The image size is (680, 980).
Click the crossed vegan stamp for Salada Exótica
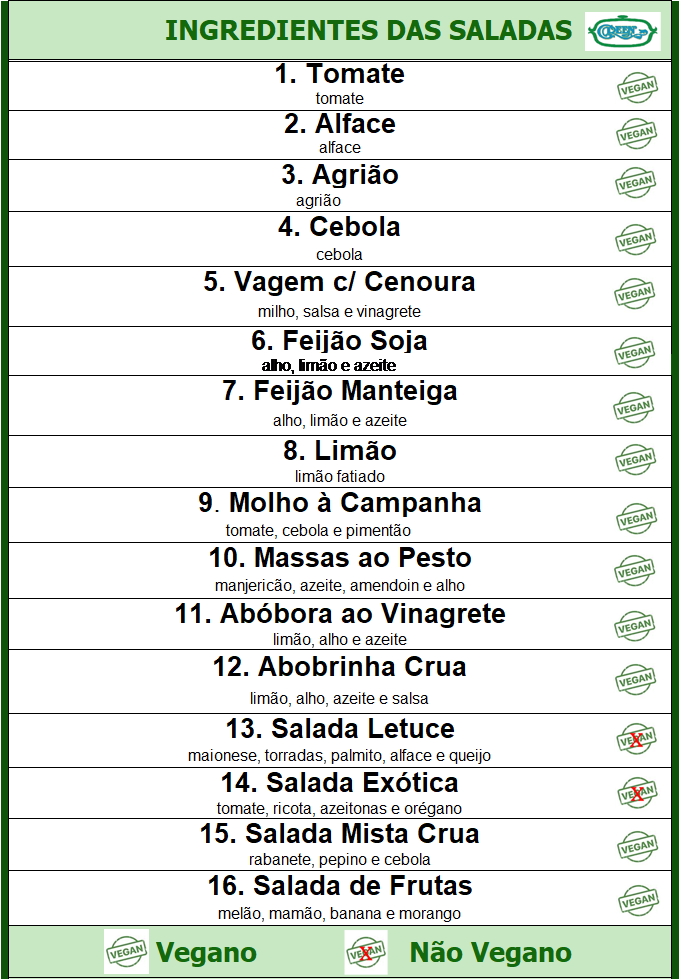[x=637, y=794]
